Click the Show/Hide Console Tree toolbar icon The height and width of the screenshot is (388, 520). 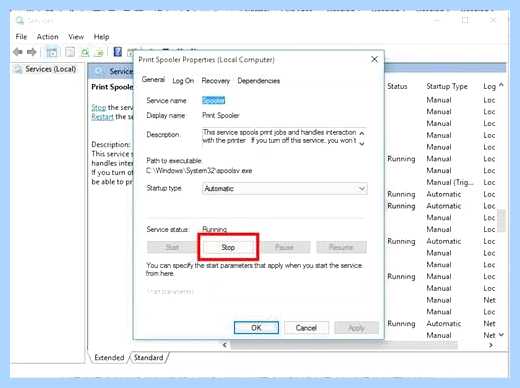(x=52, y=52)
